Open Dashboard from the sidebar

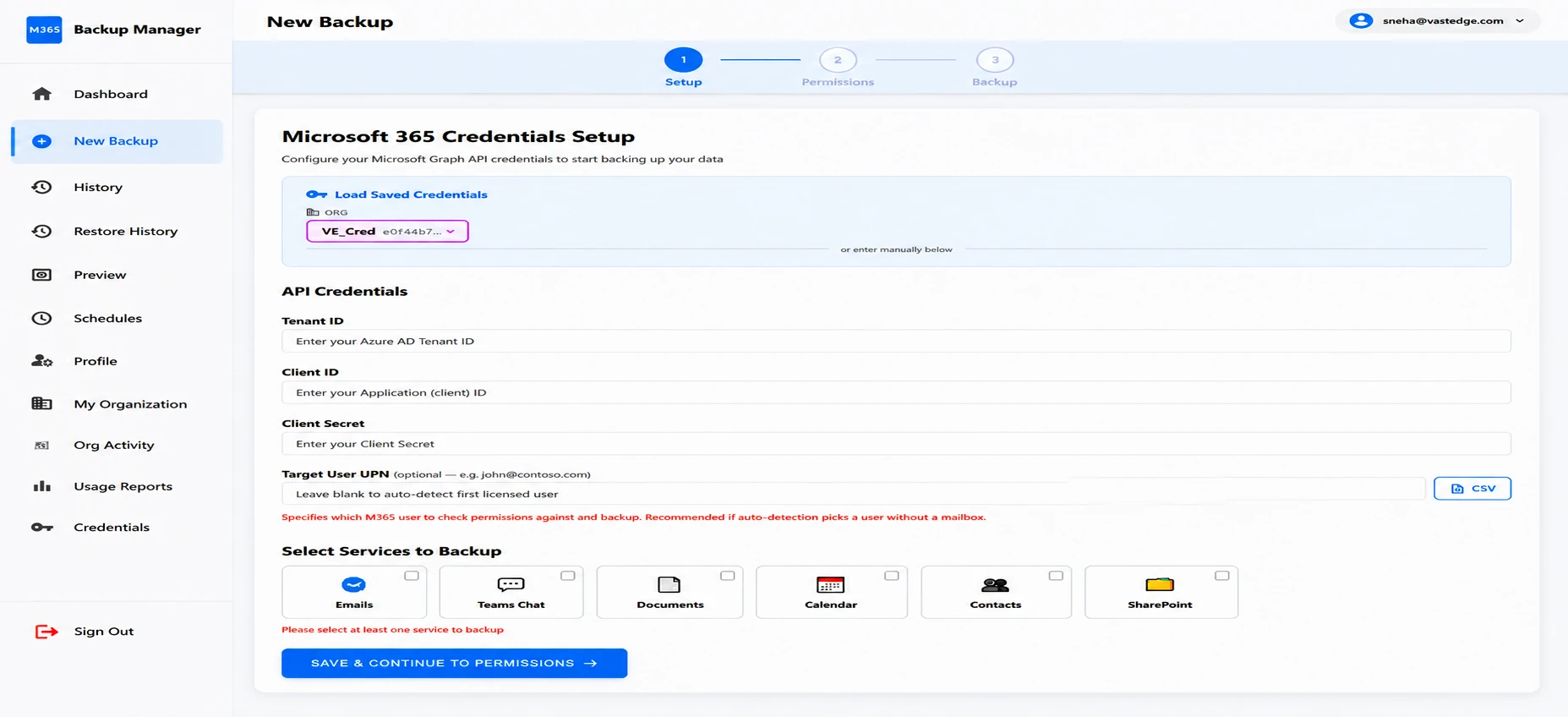(x=117, y=94)
